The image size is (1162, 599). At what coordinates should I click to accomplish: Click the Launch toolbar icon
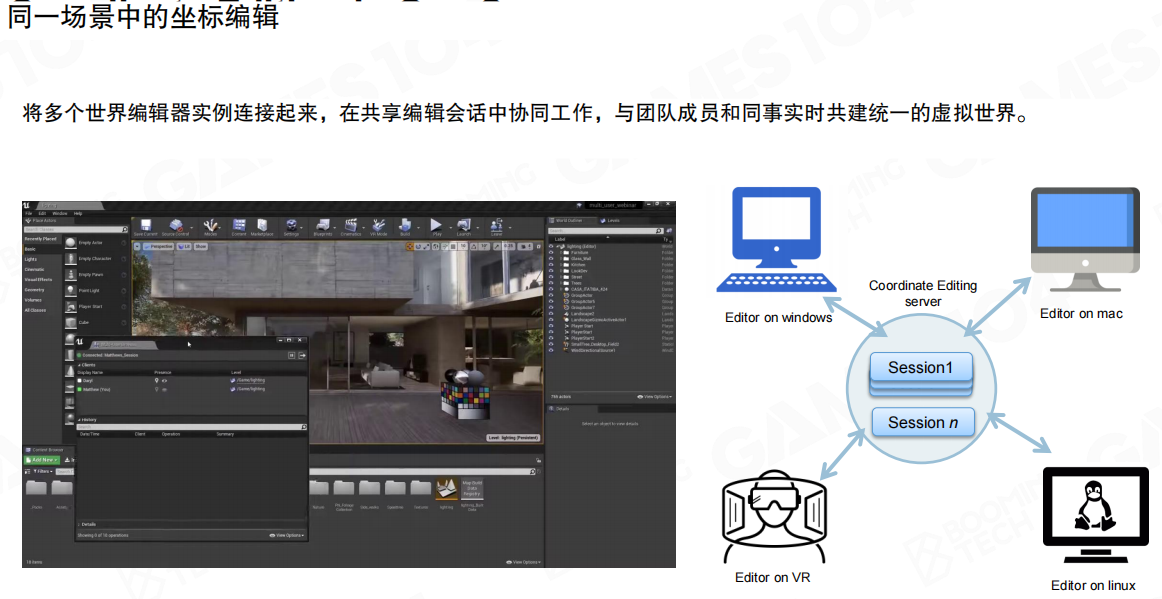coord(463,227)
